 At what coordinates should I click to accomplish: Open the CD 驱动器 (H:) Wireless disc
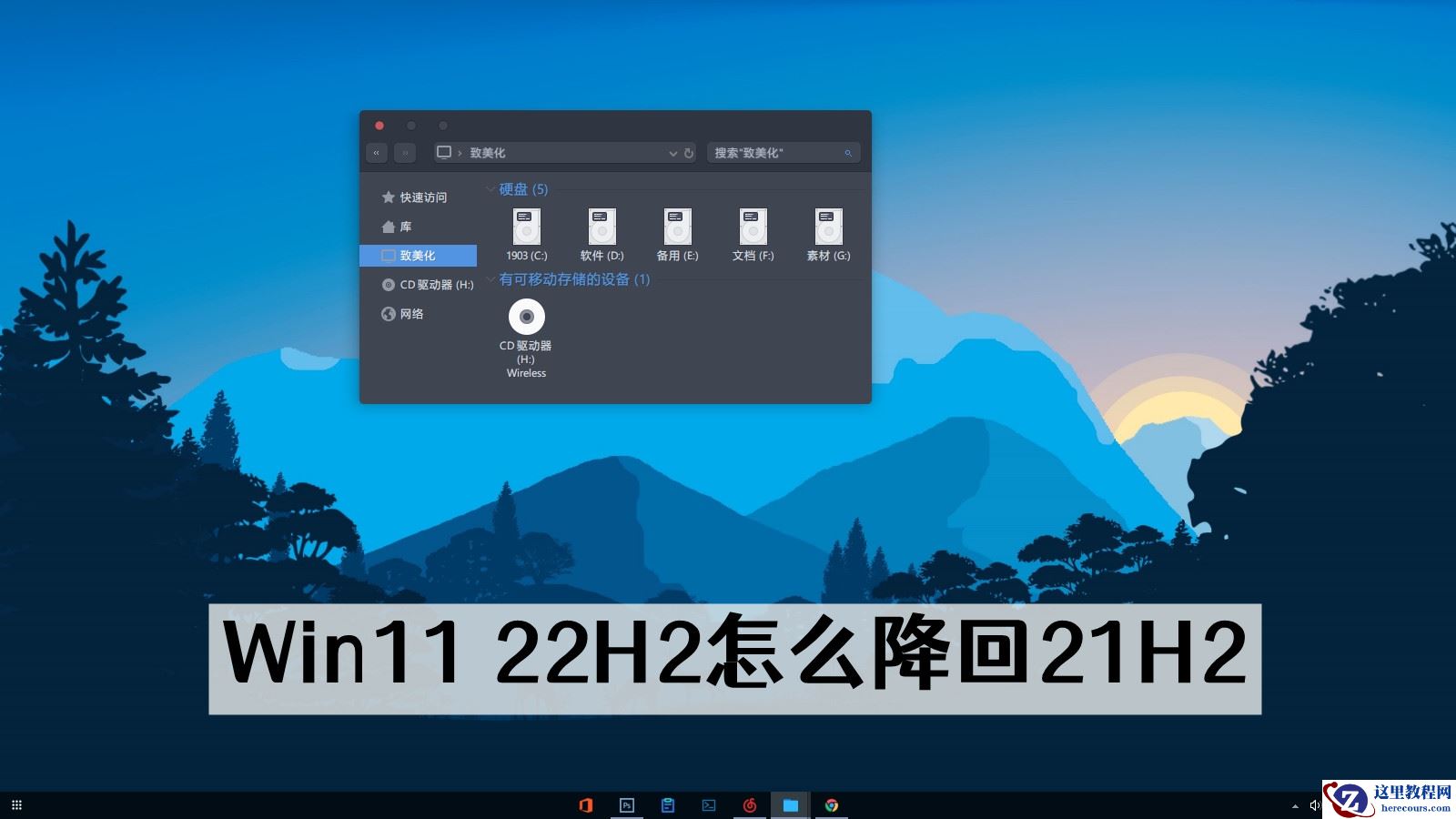[x=526, y=318]
